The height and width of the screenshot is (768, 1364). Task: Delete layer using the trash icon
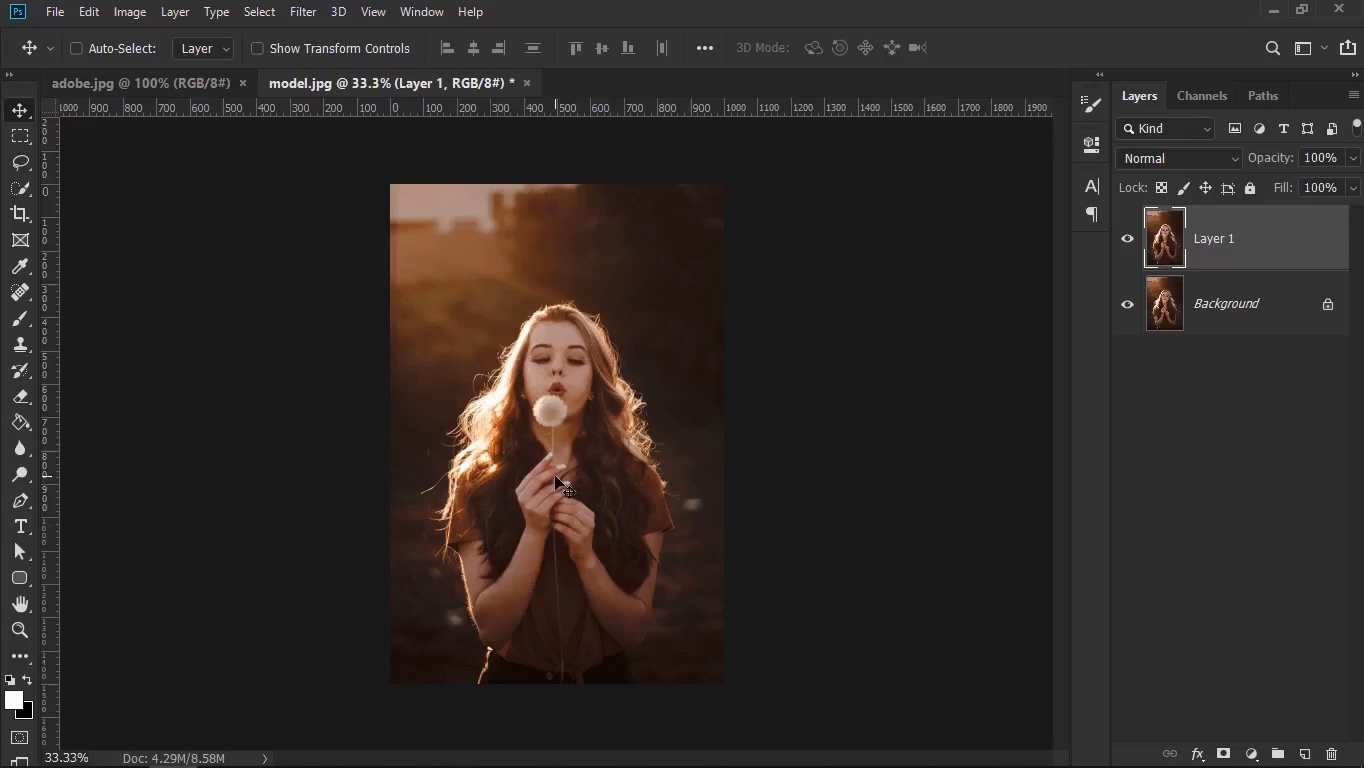coord(1331,754)
